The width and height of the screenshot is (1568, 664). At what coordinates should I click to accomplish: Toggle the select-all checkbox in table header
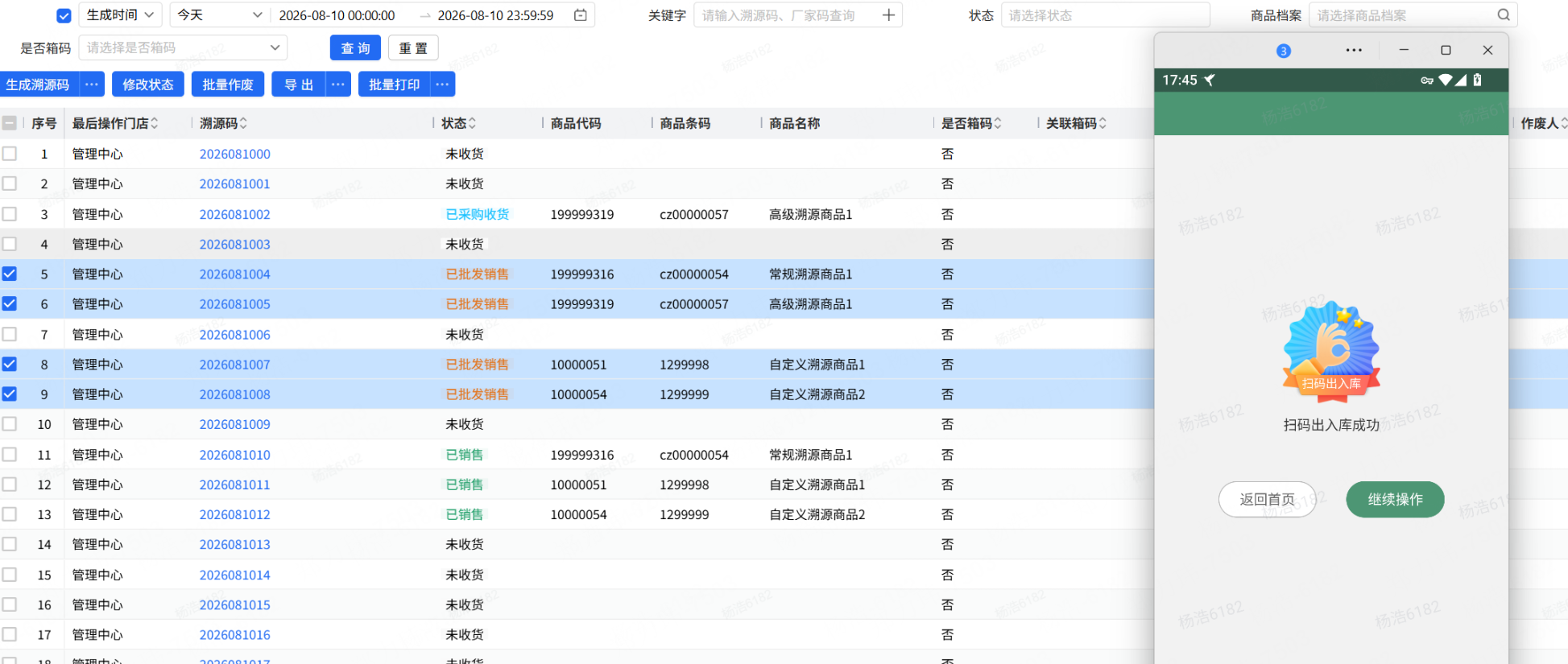(10, 123)
